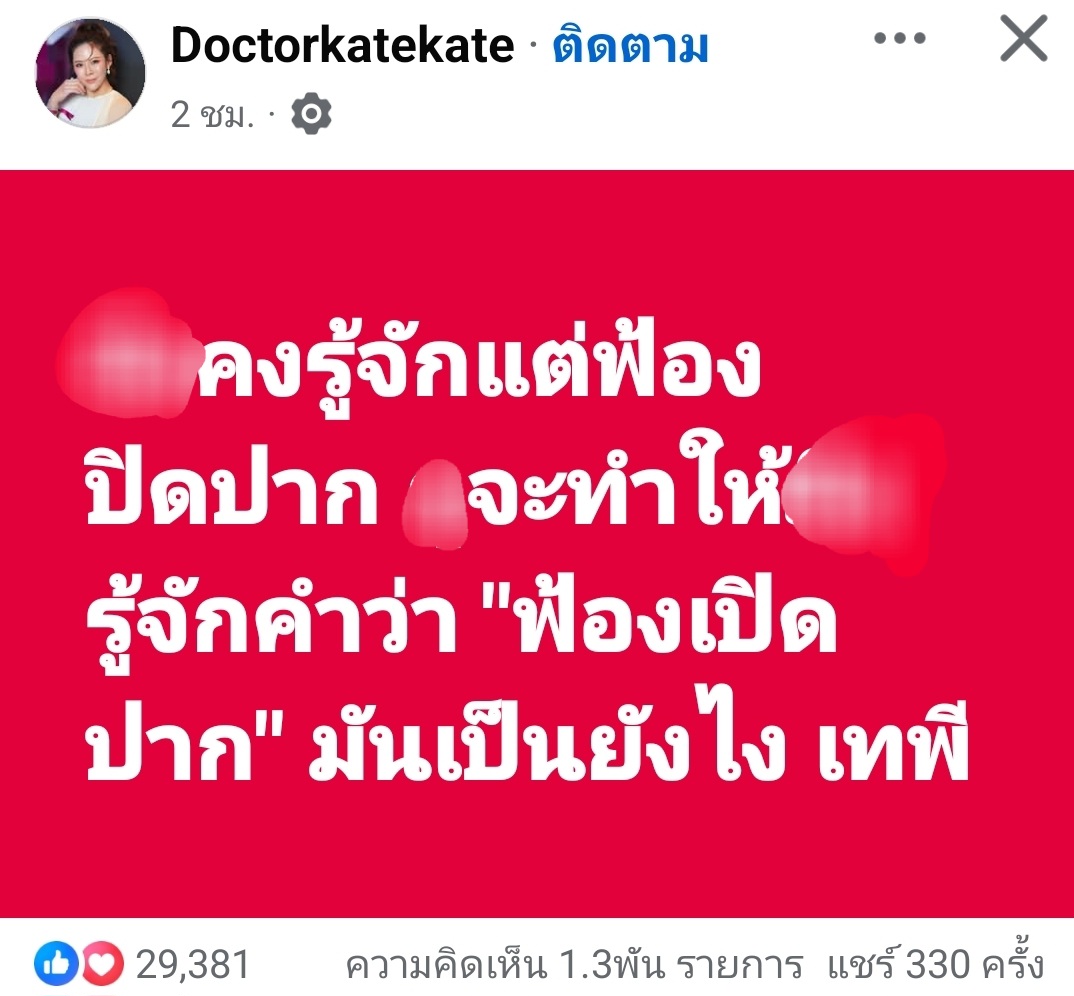Open the Doctorkatekate page name link
The height and width of the screenshot is (996, 1074).
pyautogui.click(x=342, y=45)
